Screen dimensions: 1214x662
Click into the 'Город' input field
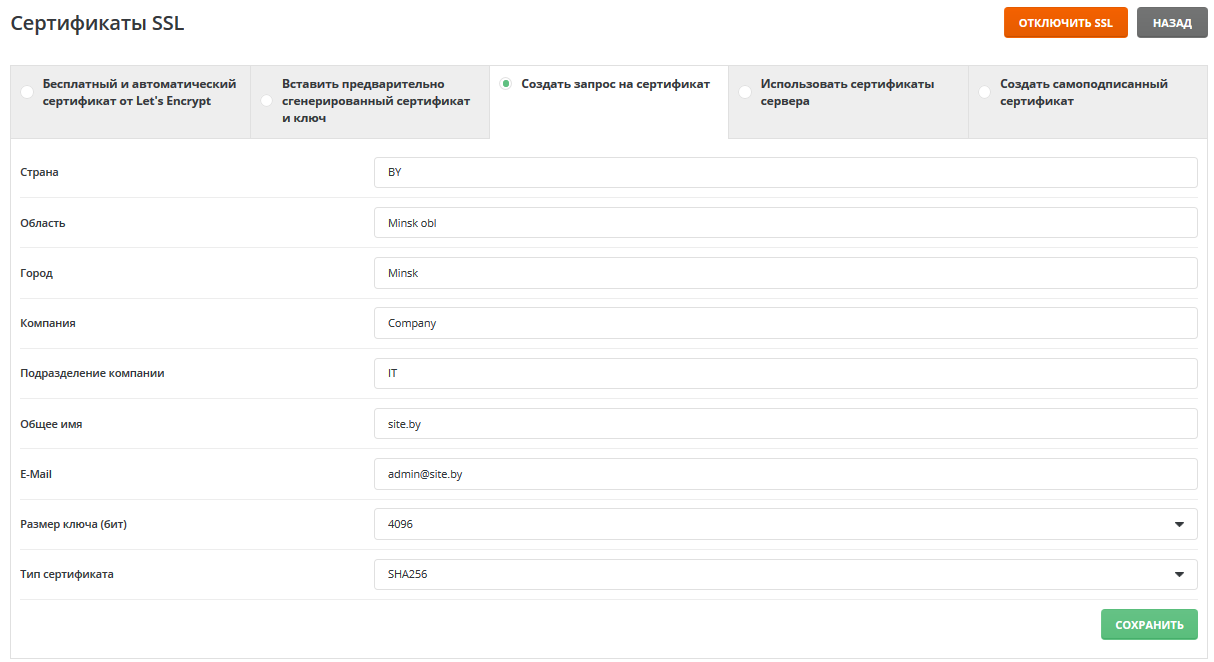pos(785,273)
